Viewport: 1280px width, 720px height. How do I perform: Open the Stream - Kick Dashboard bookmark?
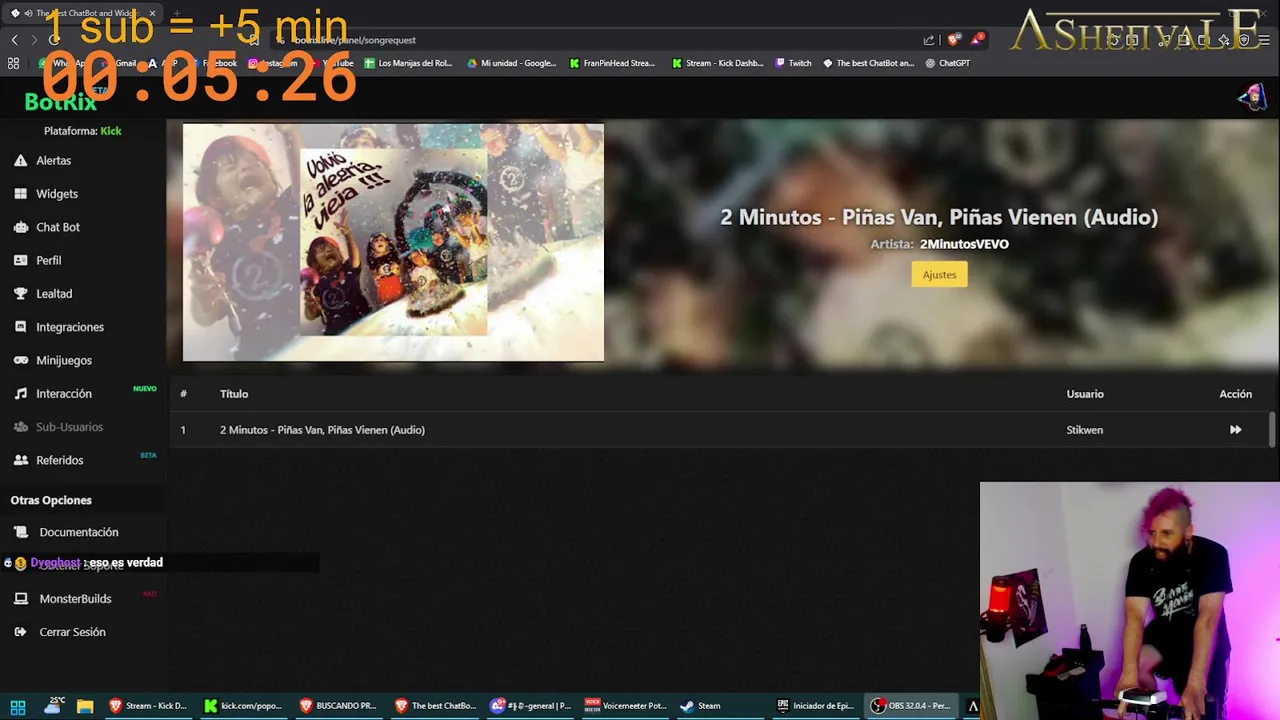718,63
